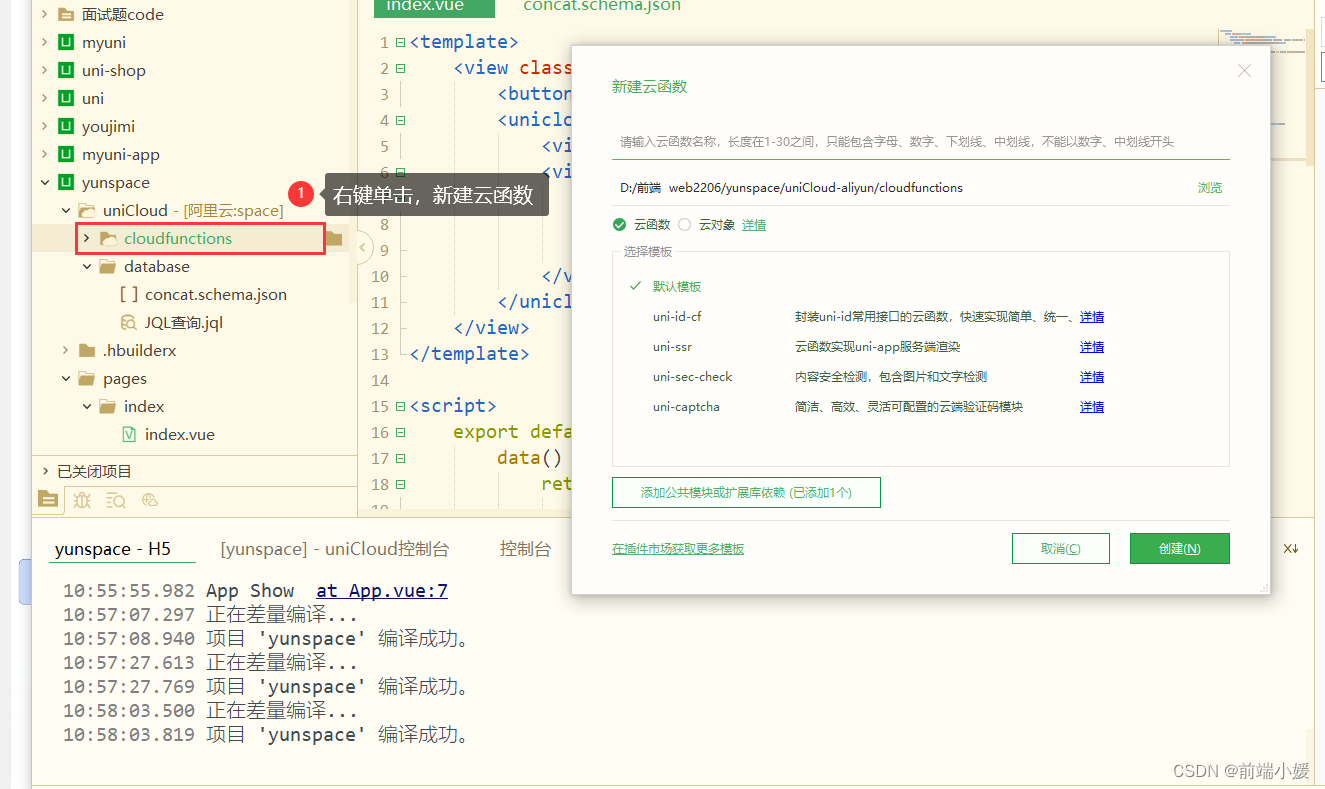Fold the data() block at line 17
This screenshot has height=789, width=1325.
(400, 458)
